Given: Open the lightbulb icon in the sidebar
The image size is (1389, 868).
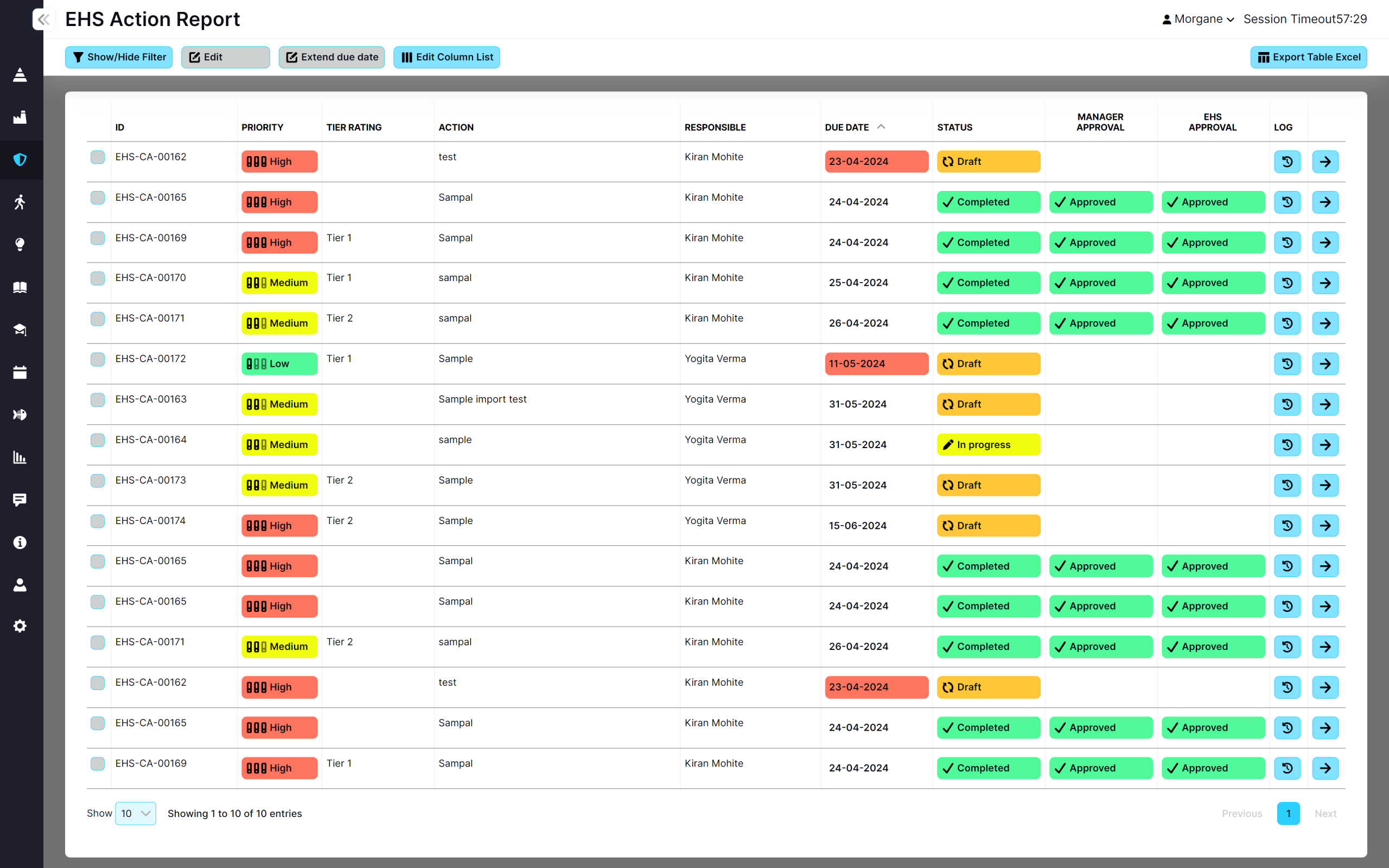Looking at the screenshot, I should tap(20, 245).
